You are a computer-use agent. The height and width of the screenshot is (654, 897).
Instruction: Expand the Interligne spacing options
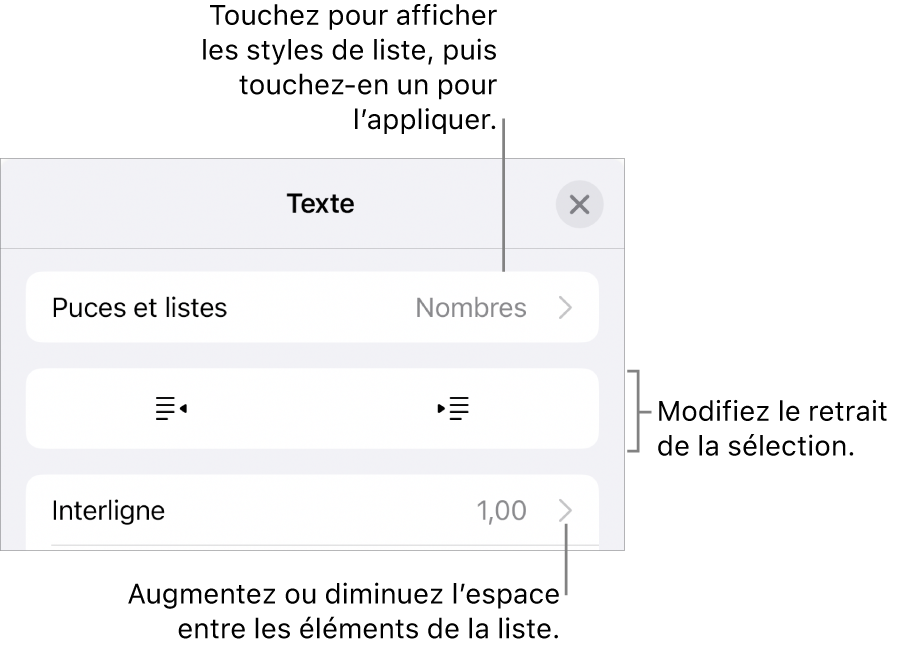(x=566, y=510)
